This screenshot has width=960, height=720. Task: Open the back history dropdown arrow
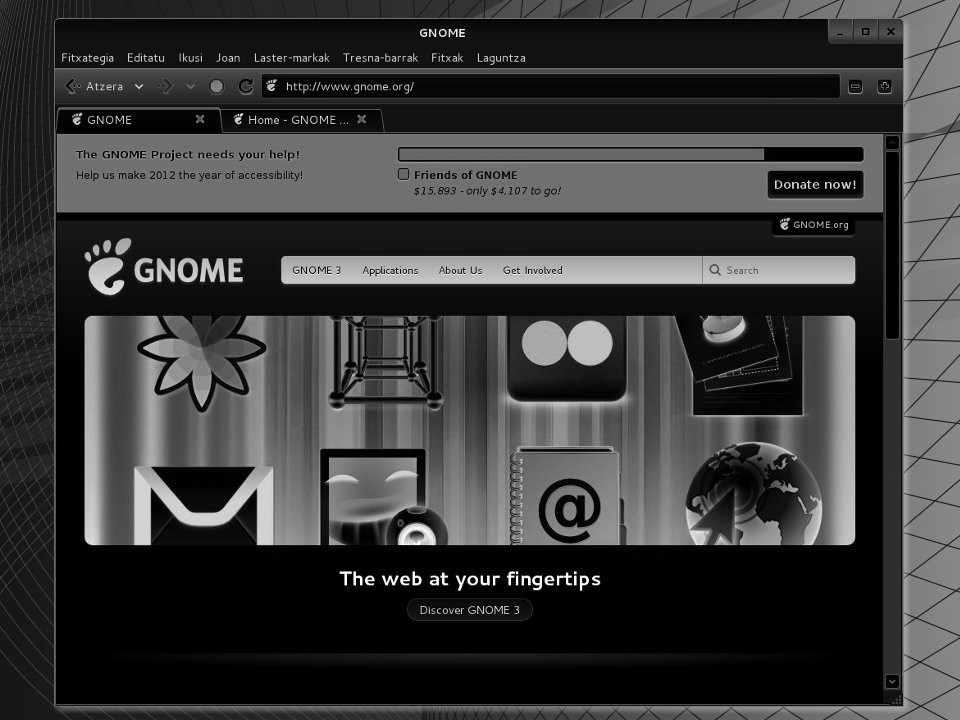pyautogui.click(x=139, y=86)
